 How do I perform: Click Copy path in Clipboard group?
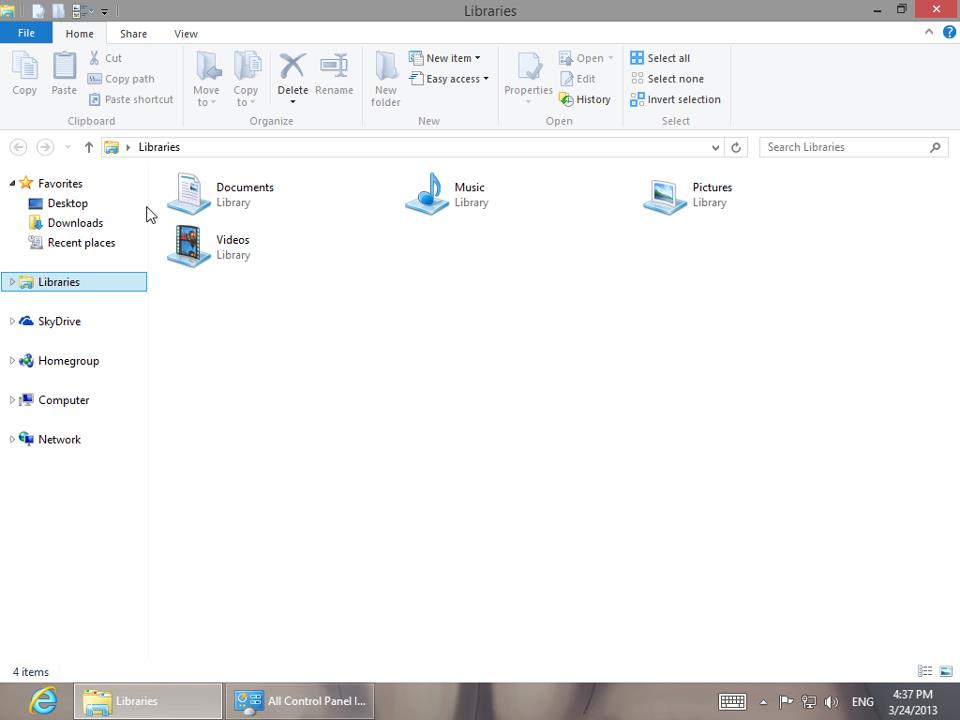[x=121, y=79]
